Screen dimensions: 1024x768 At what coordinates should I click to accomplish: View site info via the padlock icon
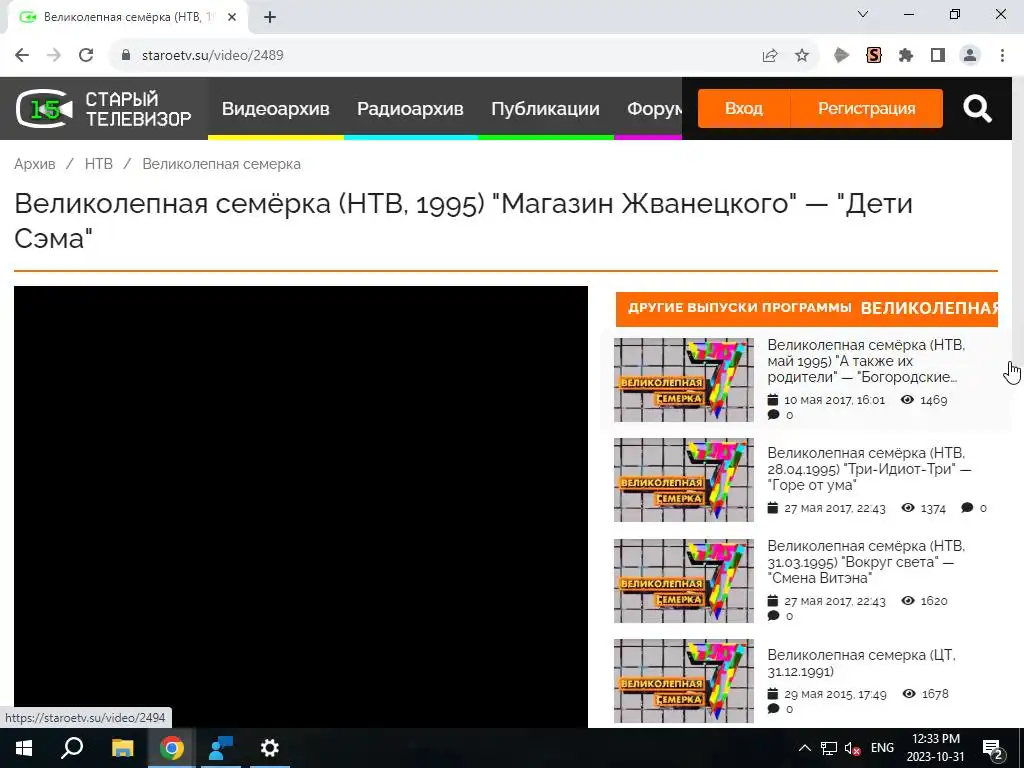pos(126,55)
